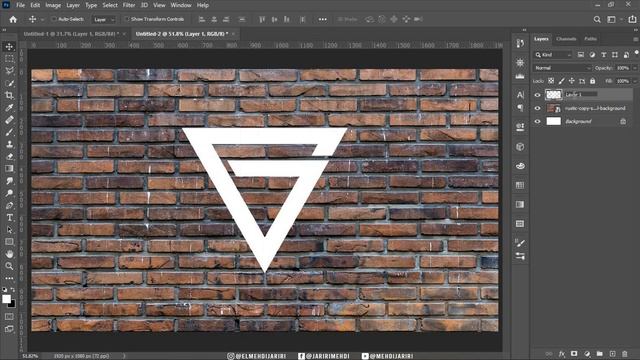Select the Gradient tool
The height and width of the screenshot is (360, 640).
[x=9, y=169]
